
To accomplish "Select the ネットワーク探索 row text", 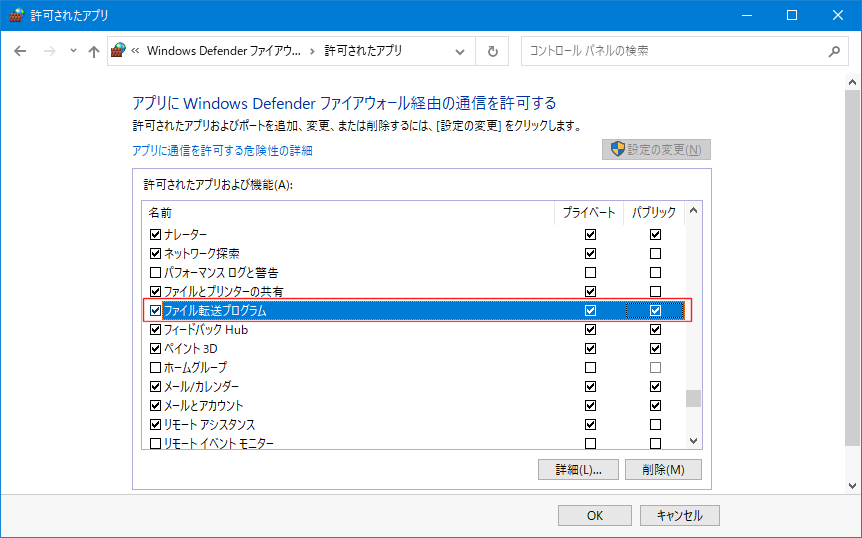I will (202, 253).
